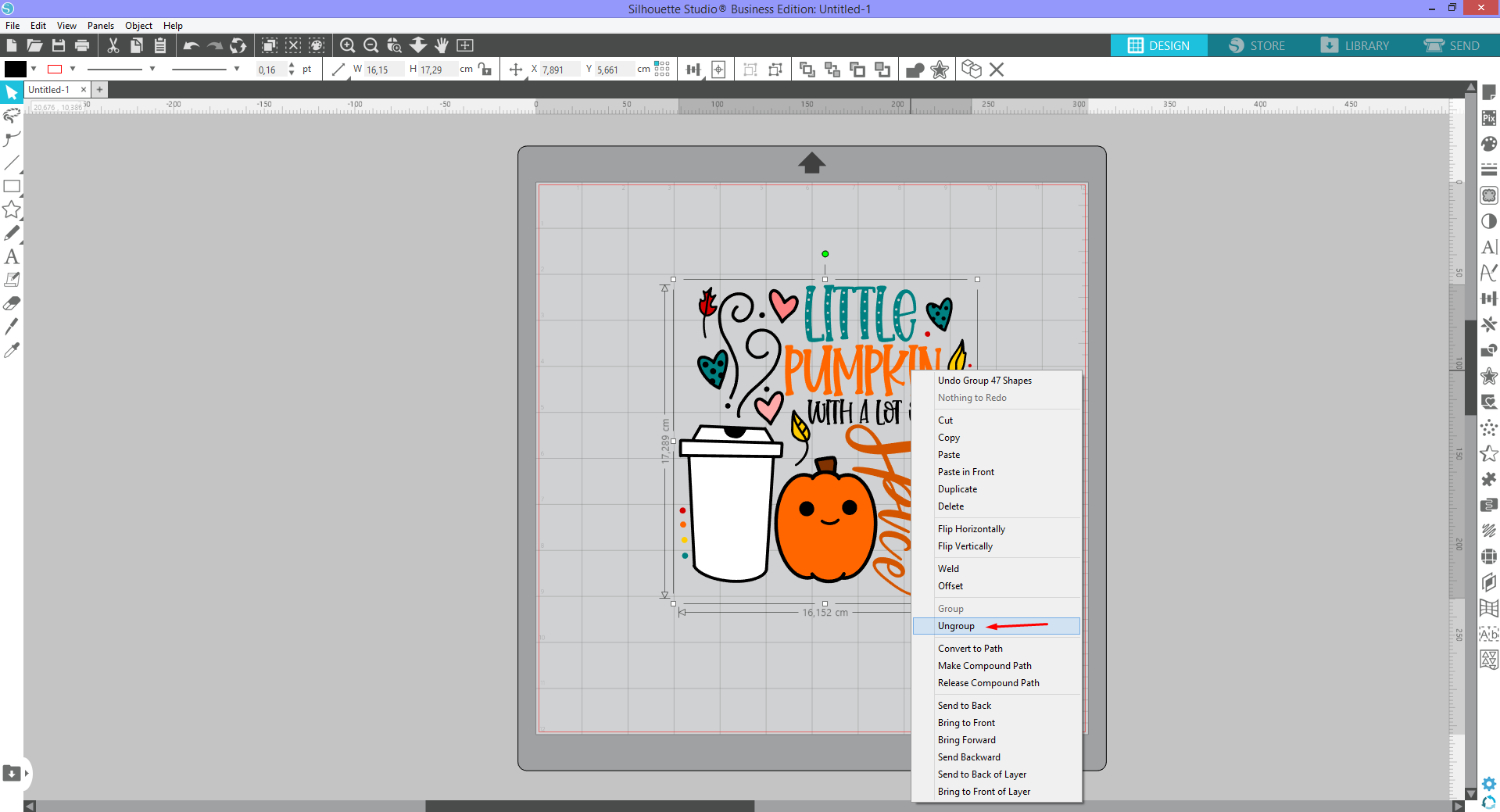Expand the line color dropdown arrow

pyautogui.click(x=71, y=69)
